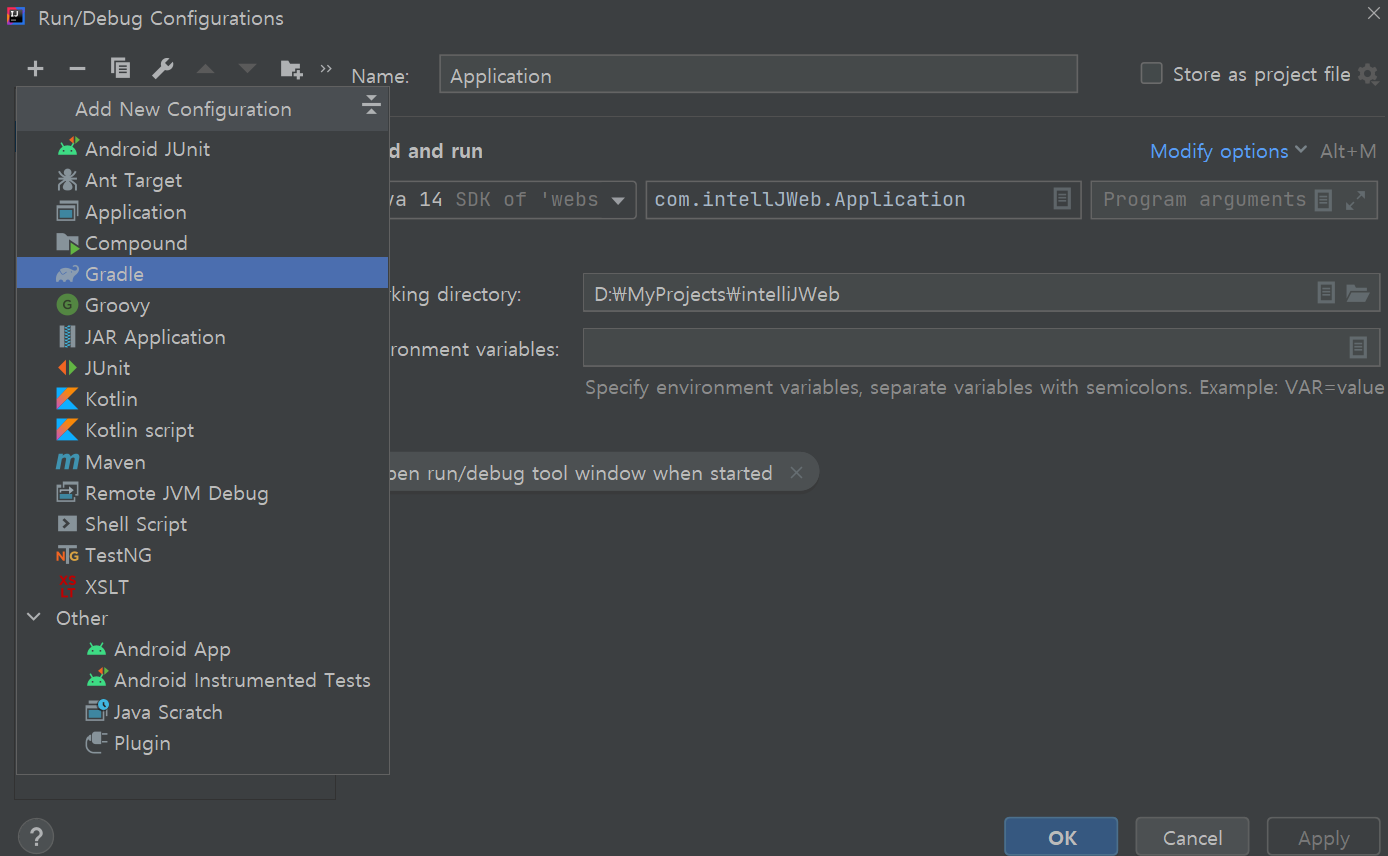Viewport: 1388px width, 856px height.
Task: Click the Copy Configuration icon
Action: pyautogui.click(x=120, y=68)
